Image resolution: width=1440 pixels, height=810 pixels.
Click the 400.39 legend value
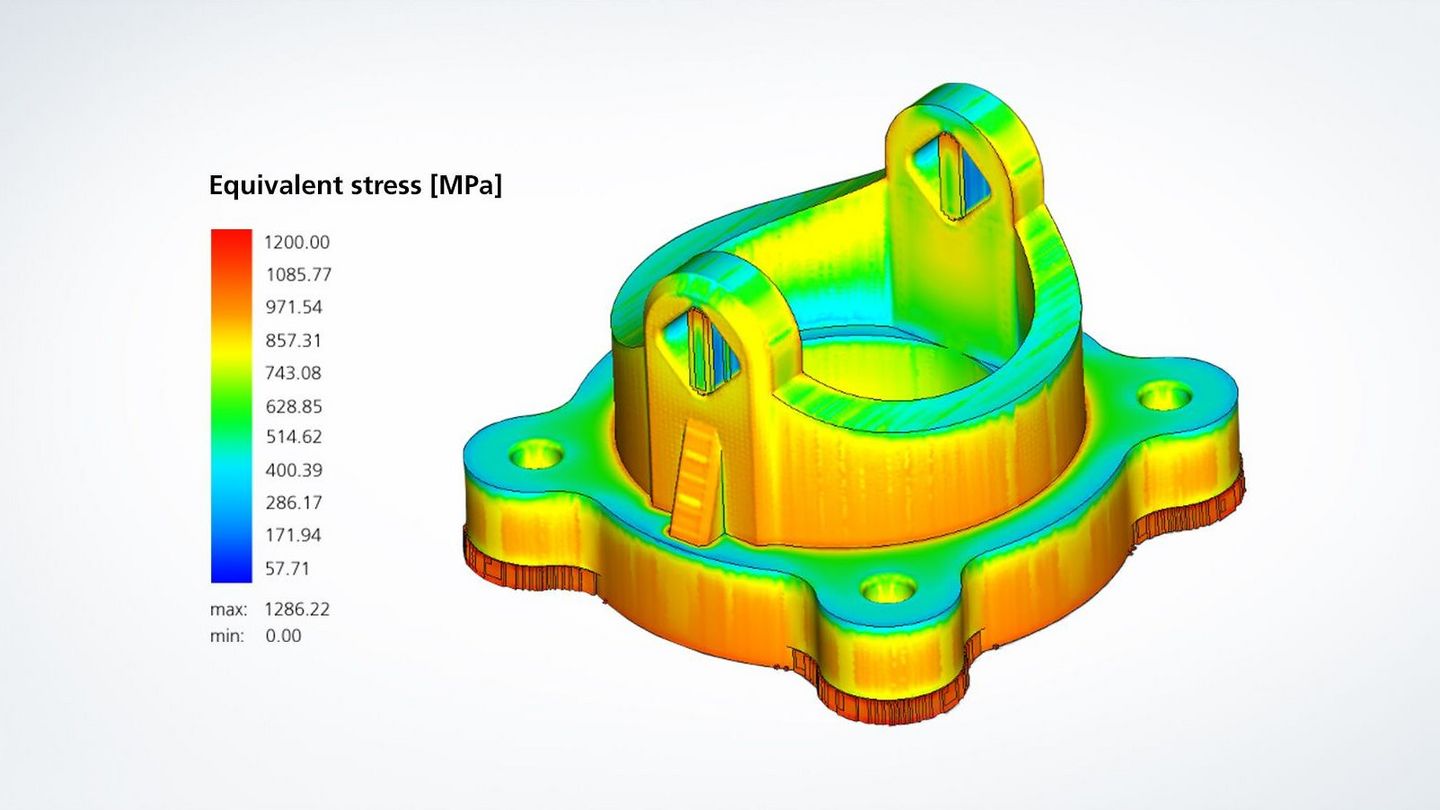293,470
